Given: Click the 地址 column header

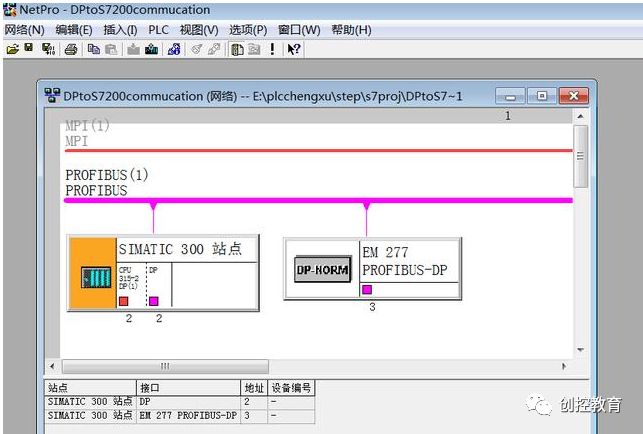Looking at the screenshot, I should pyautogui.click(x=254, y=387).
